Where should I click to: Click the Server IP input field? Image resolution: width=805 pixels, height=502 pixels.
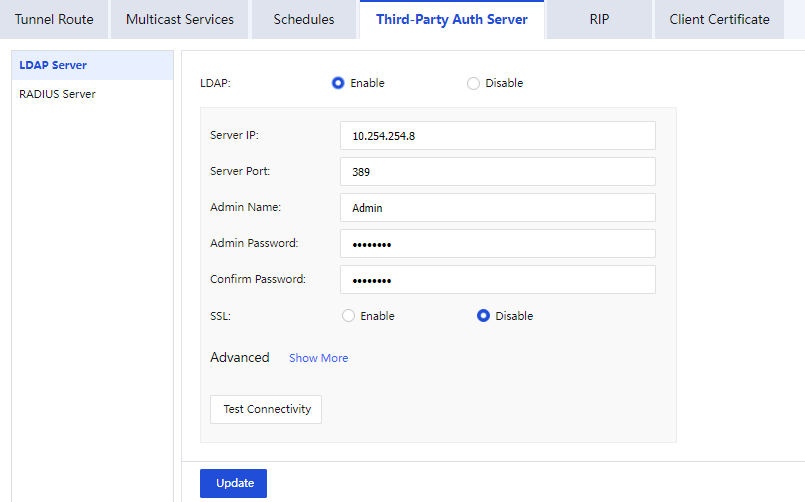point(497,136)
